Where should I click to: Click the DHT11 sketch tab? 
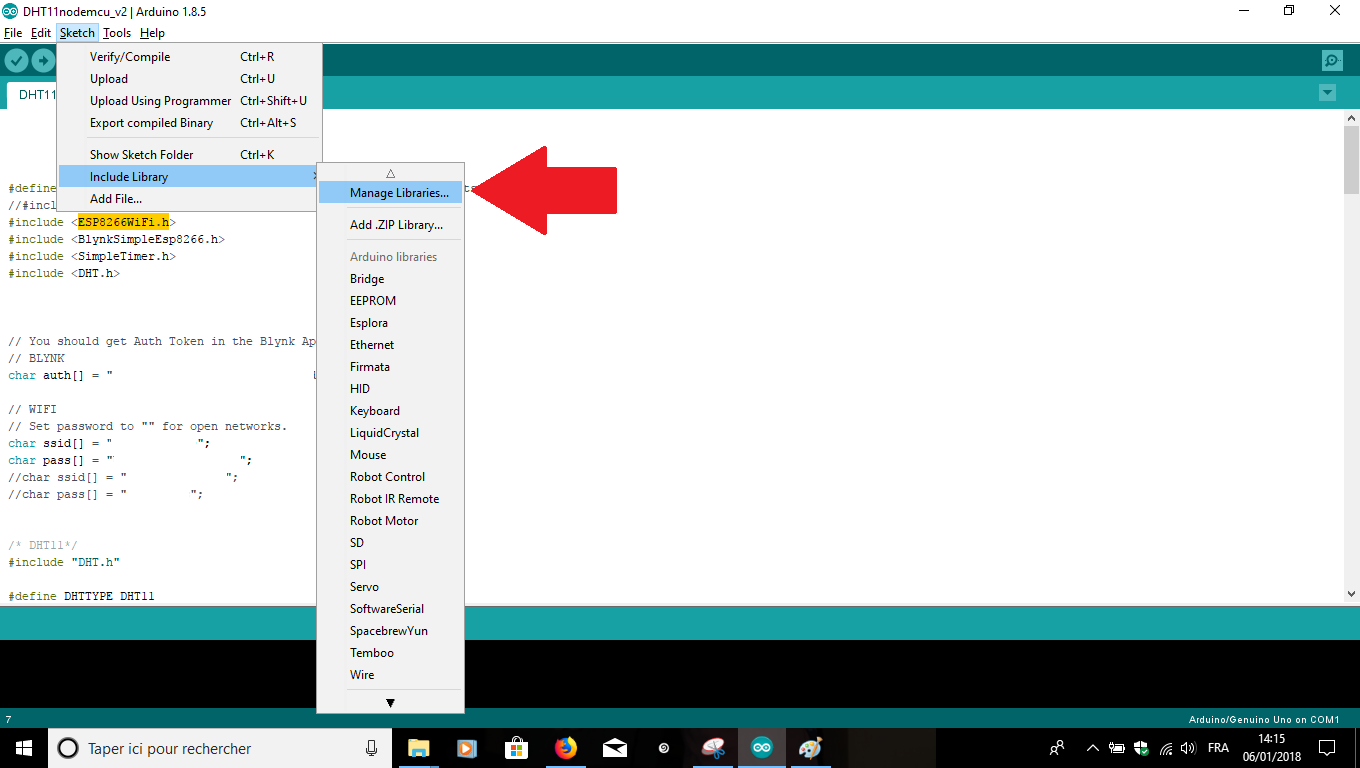pos(33,95)
